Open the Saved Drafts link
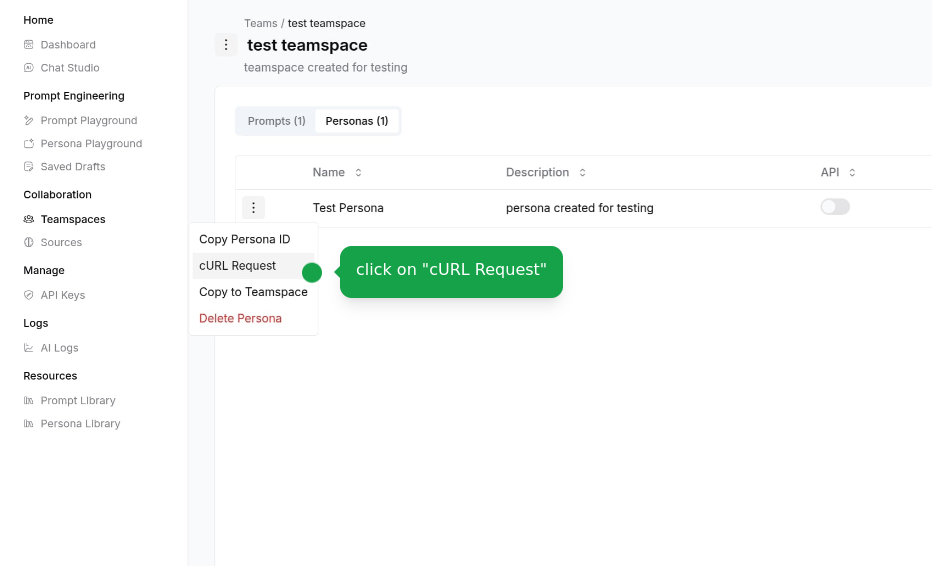Screen dimensions: 932x566 [73, 167]
